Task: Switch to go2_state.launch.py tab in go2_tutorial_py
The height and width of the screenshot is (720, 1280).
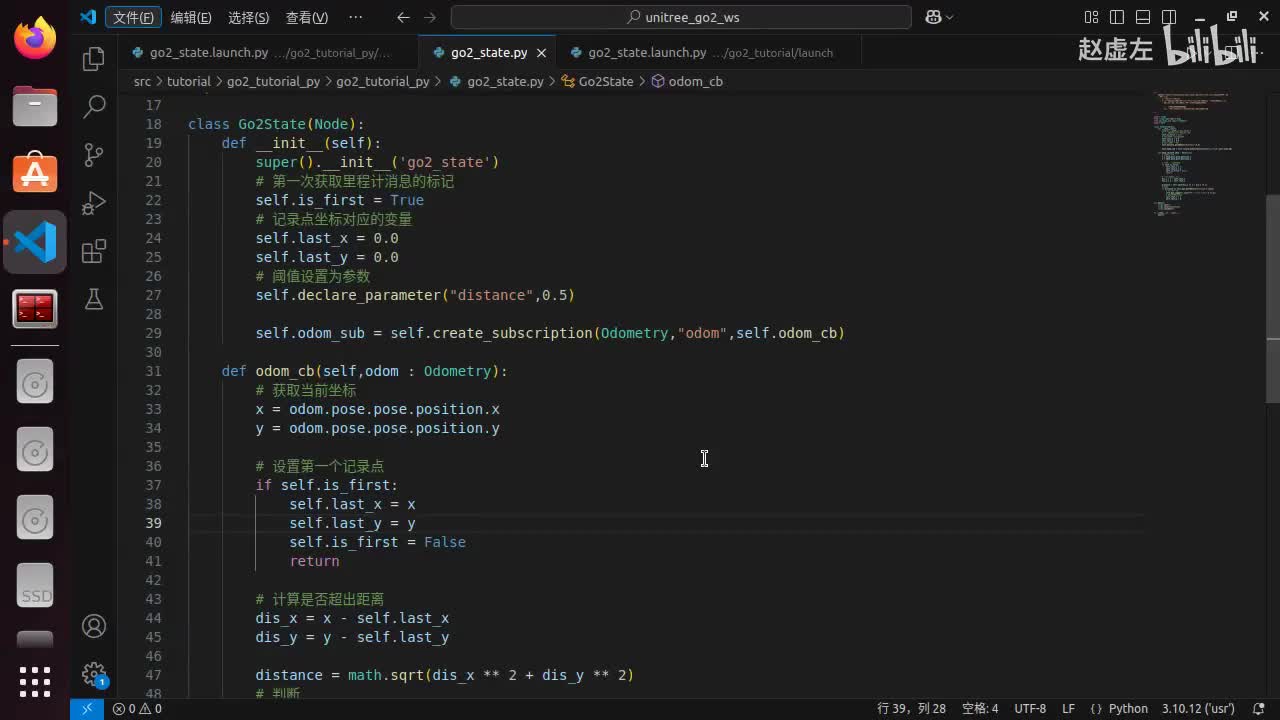Action: [x=268, y=53]
